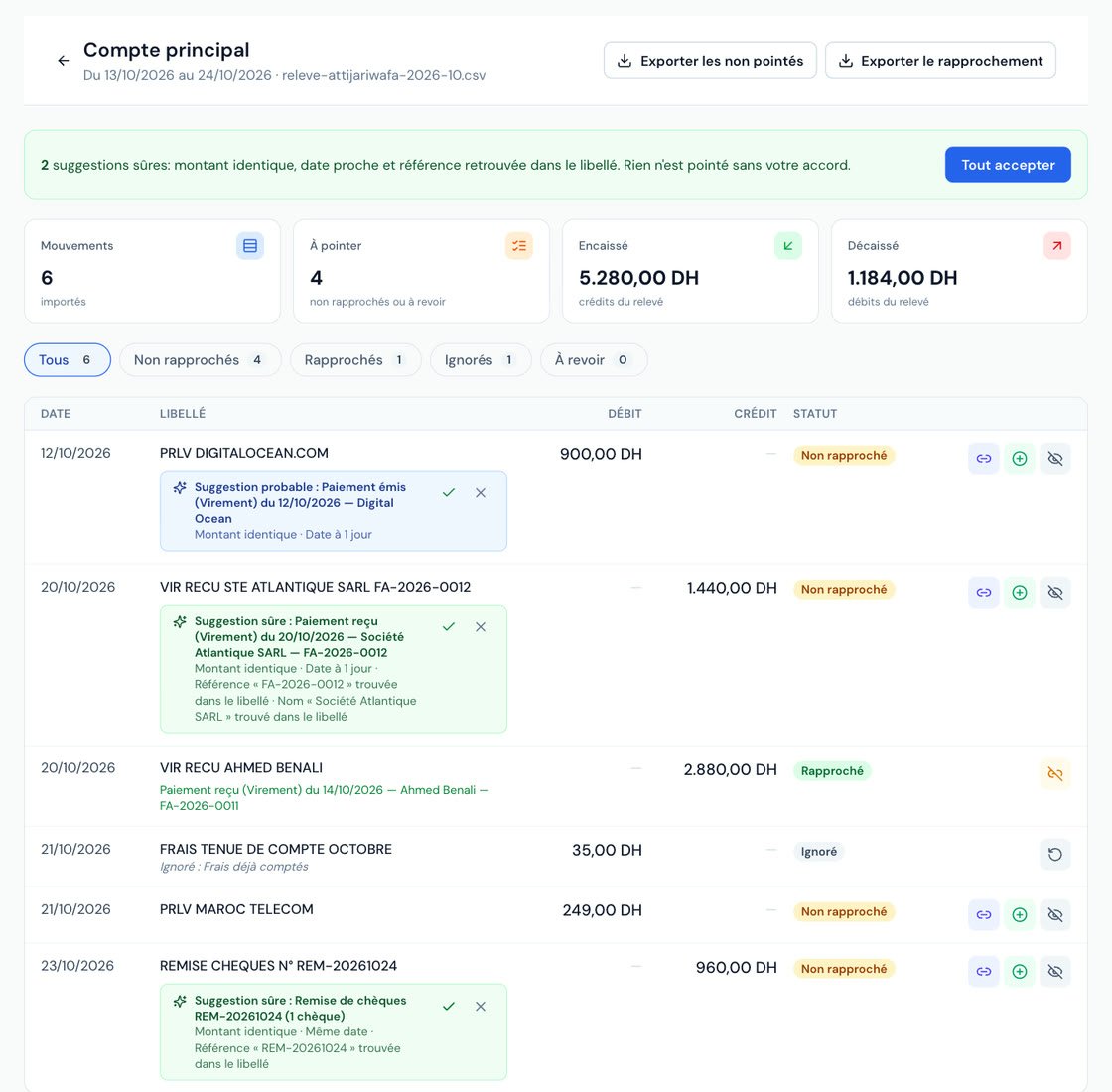The height and width of the screenshot is (1092, 1112).
Task: Confirm the Société Atlantique SARL suggestion
Action: pos(448,626)
